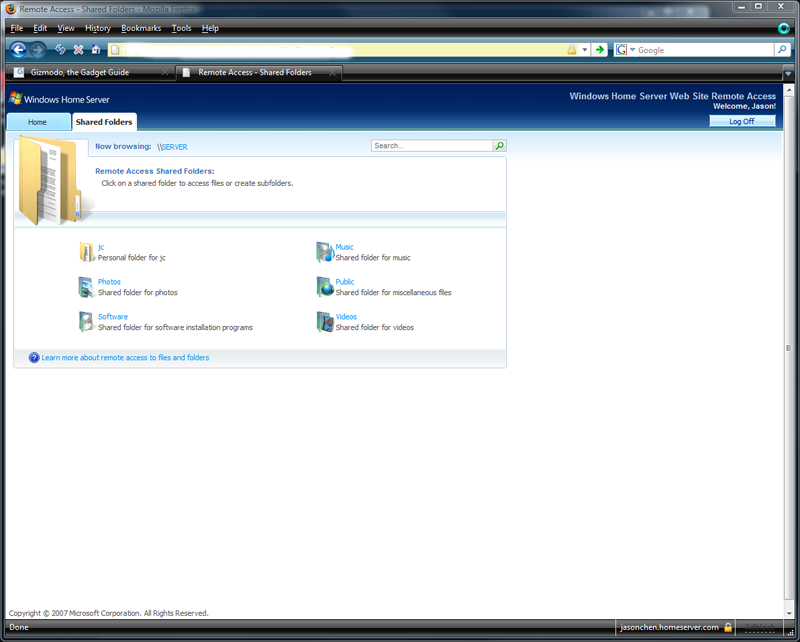This screenshot has width=800, height=642.
Task: Click the status bar padlock security icon
Action: [728, 627]
